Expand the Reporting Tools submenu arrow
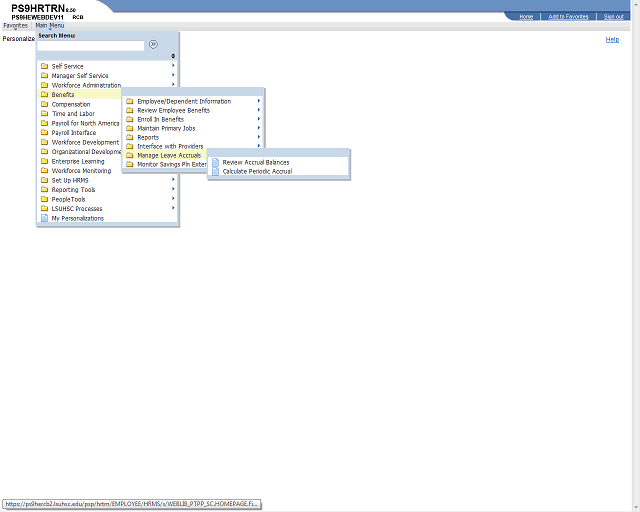 [173, 189]
